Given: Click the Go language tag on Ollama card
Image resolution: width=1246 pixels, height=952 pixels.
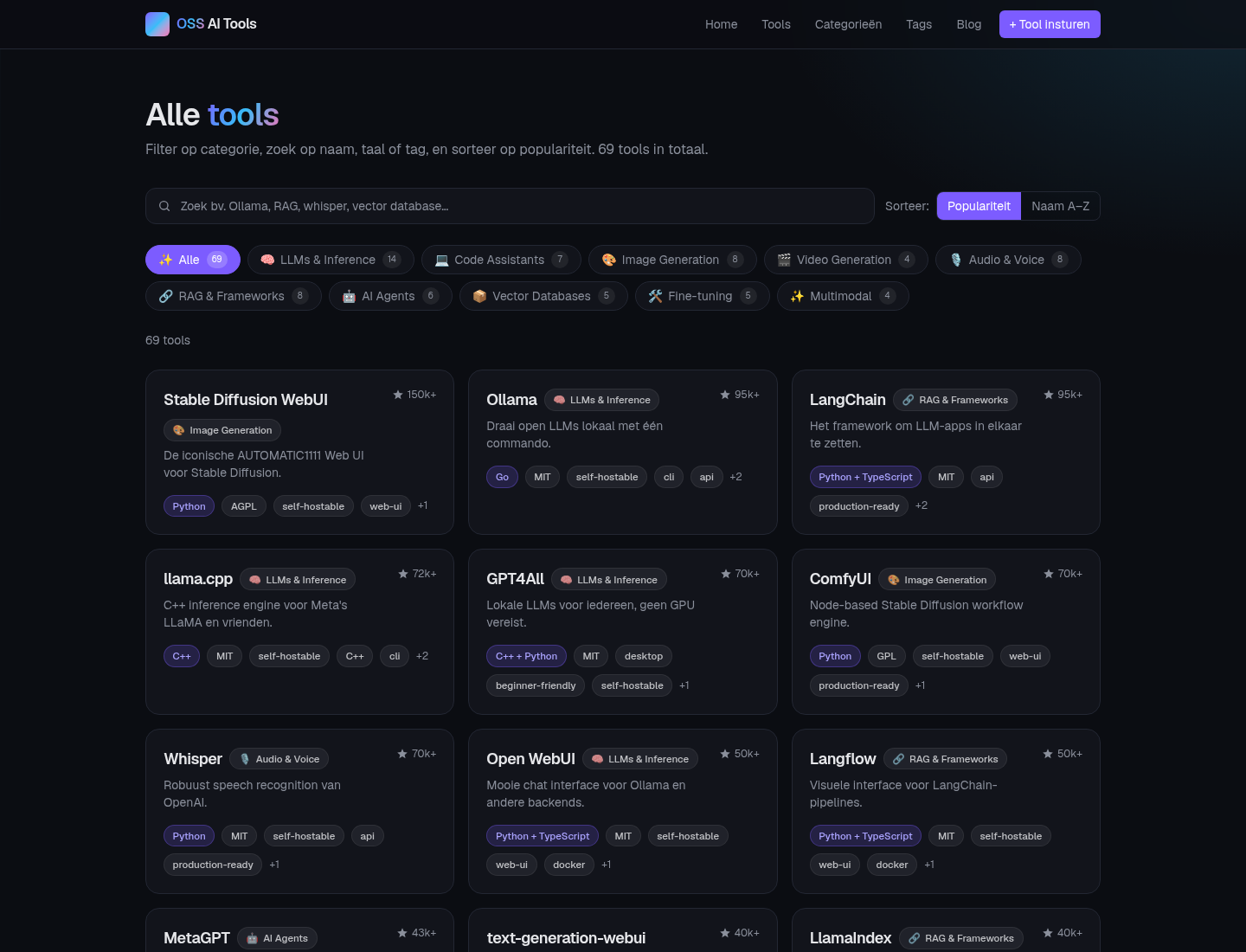Looking at the screenshot, I should pos(502,477).
